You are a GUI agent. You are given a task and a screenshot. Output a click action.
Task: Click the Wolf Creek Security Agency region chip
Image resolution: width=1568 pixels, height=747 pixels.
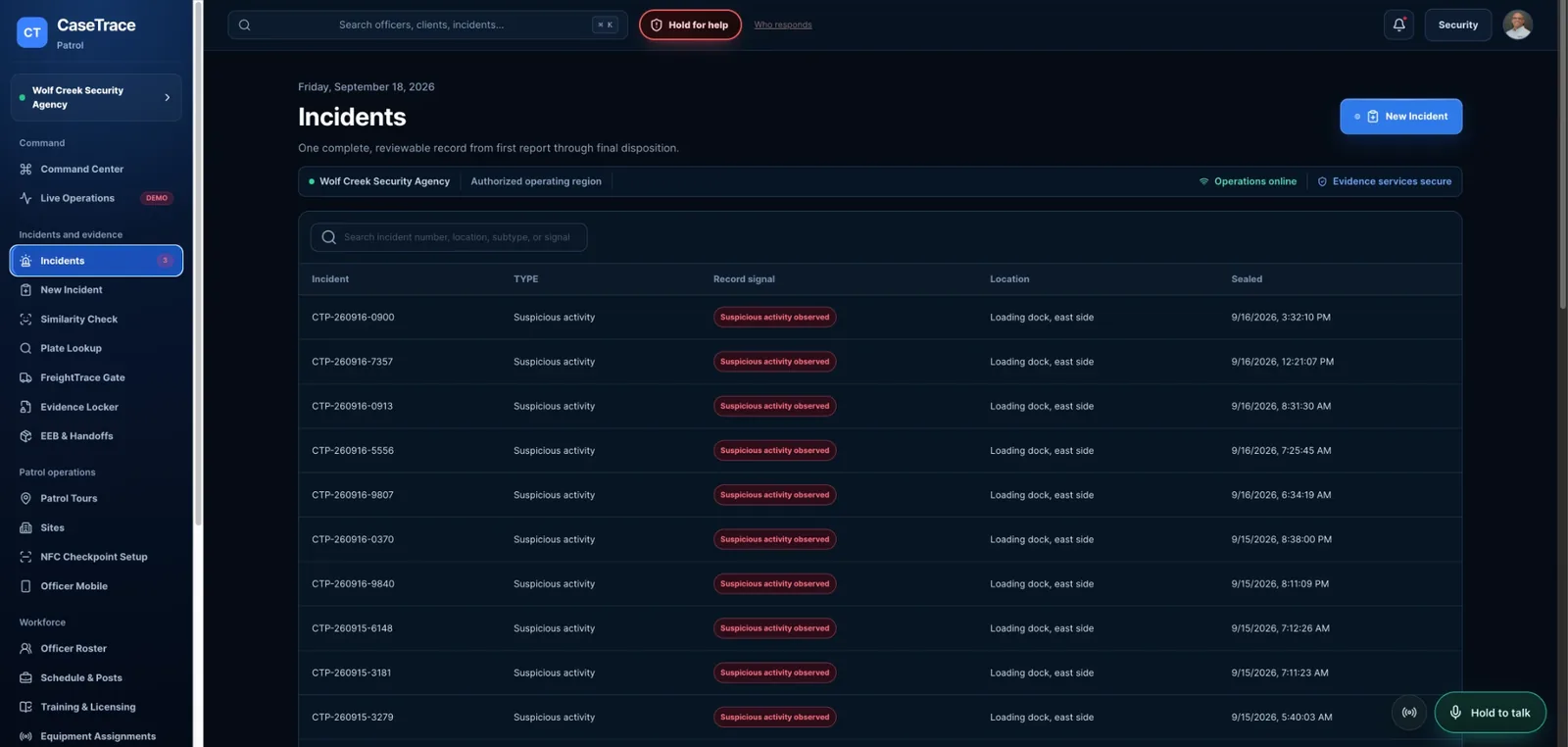[x=379, y=181]
